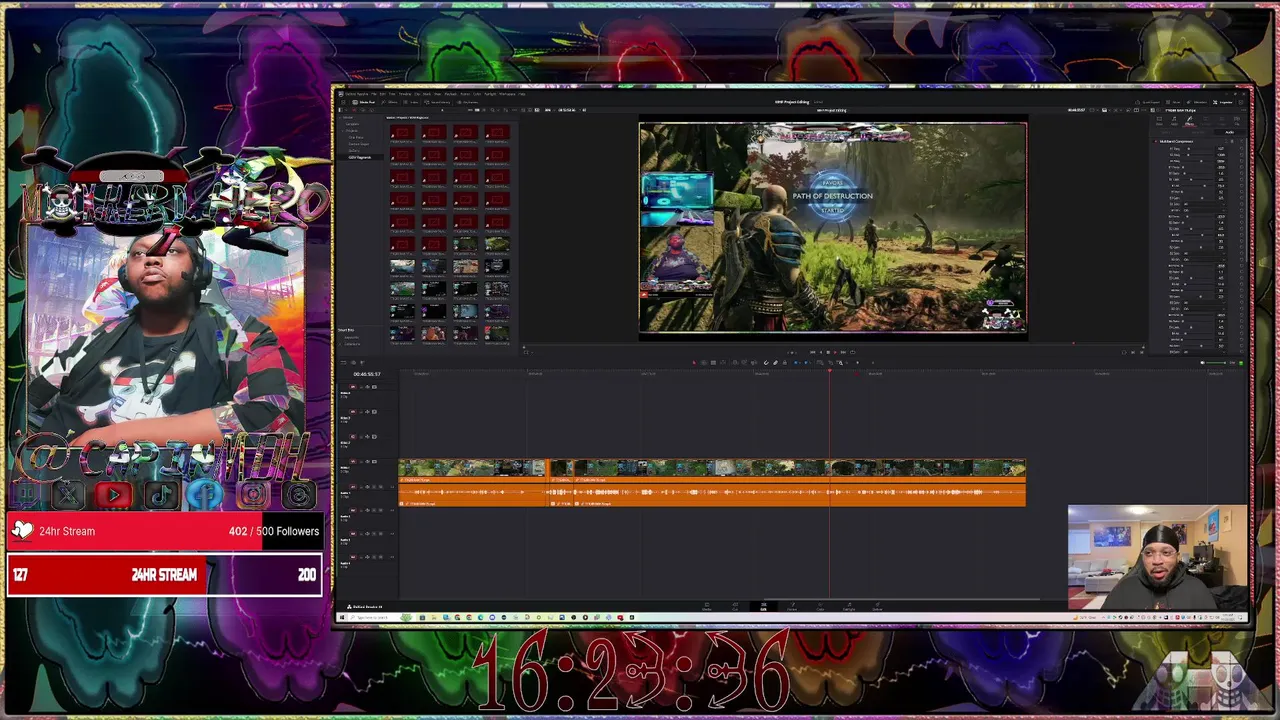Viewport: 1280px width, 720px height.
Task: Open the Sound Library panel
Action: pos(437,102)
